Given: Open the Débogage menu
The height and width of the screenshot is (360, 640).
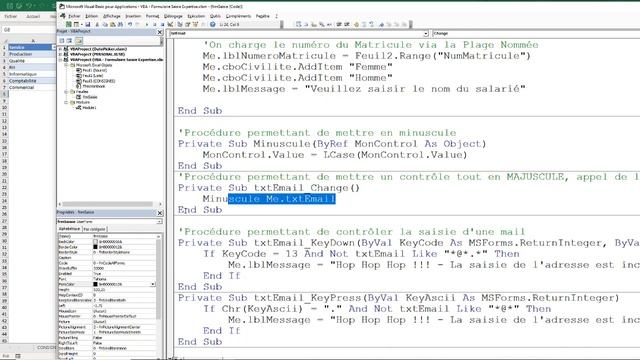Looking at the screenshot, I should [x=173, y=16].
